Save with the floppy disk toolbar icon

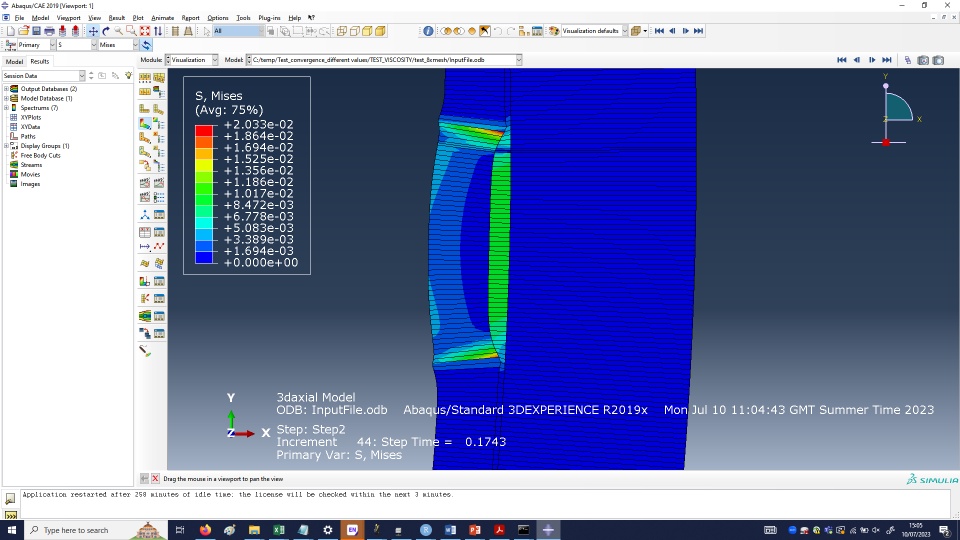click(x=36, y=31)
